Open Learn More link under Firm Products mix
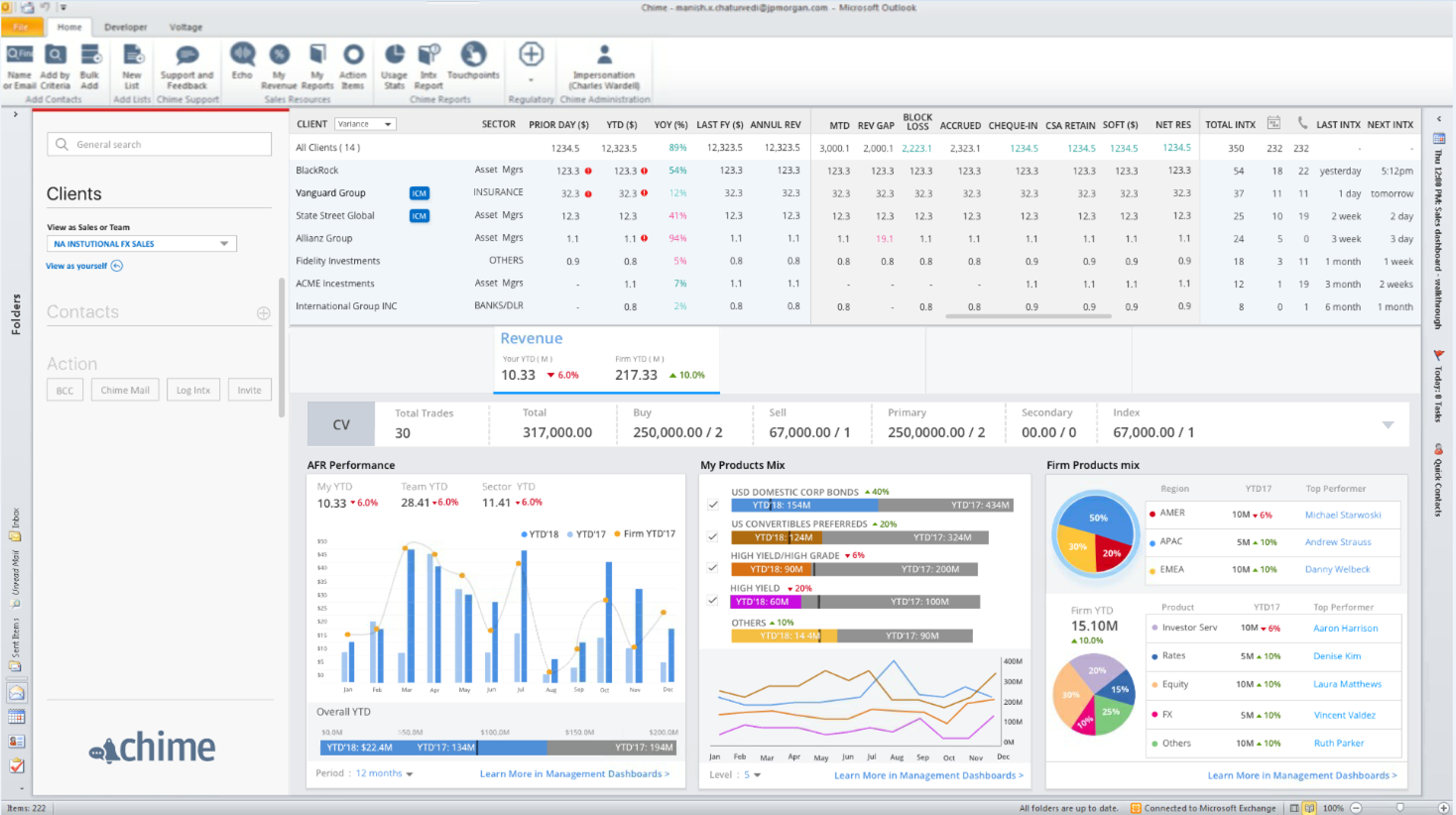Image resolution: width=1456 pixels, height=815 pixels. click(x=1302, y=775)
